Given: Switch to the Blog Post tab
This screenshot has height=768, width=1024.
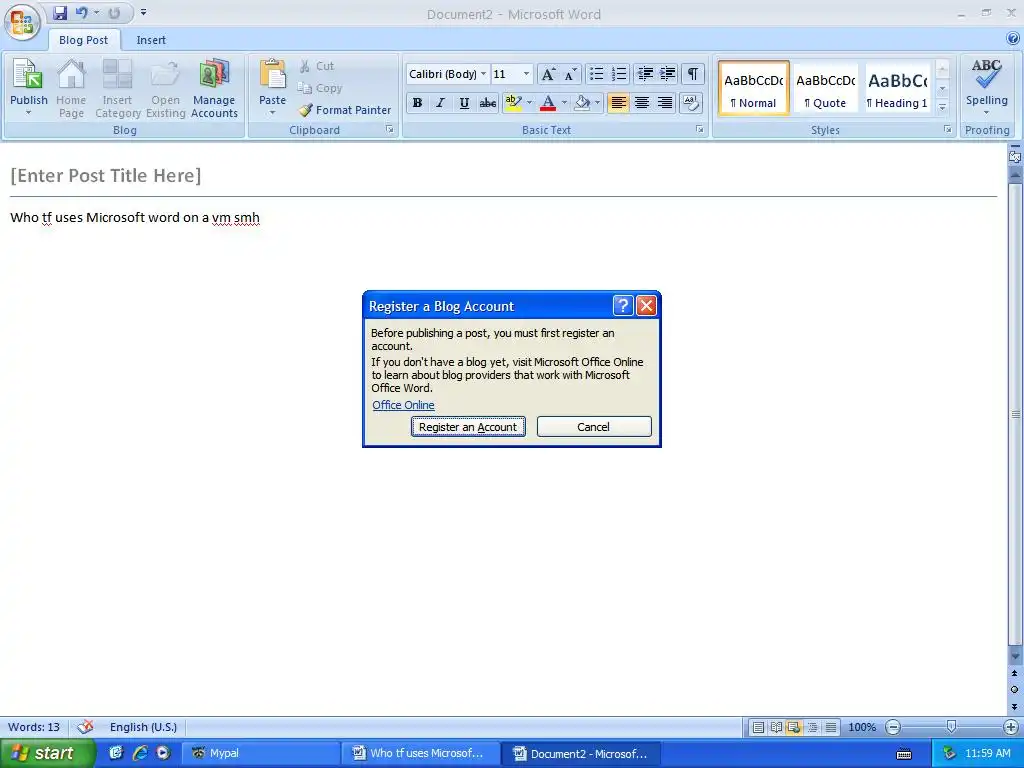Looking at the screenshot, I should click(x=84, y=40).
